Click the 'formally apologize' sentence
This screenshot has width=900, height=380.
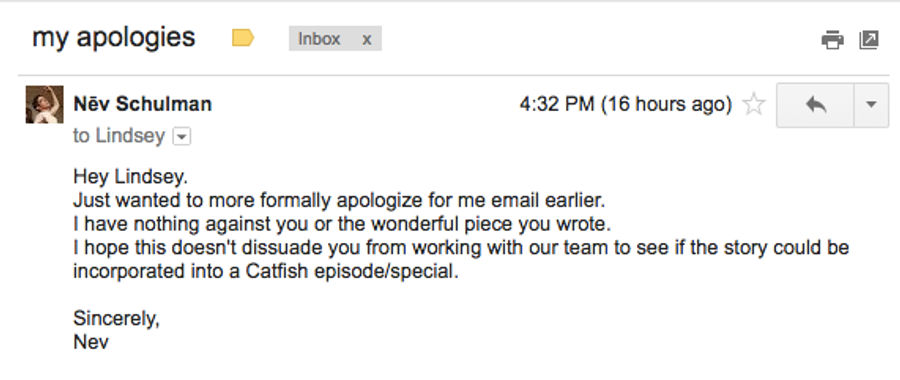[x=339, y=201]
